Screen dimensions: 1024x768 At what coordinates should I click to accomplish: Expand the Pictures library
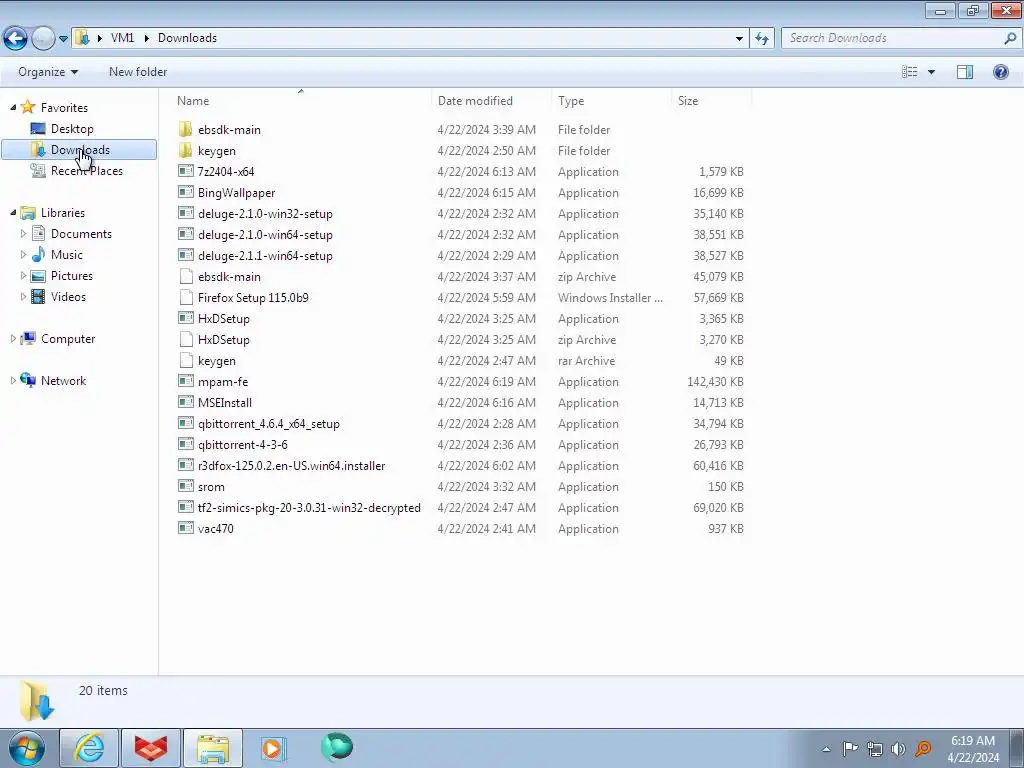(x=24, y=276)
